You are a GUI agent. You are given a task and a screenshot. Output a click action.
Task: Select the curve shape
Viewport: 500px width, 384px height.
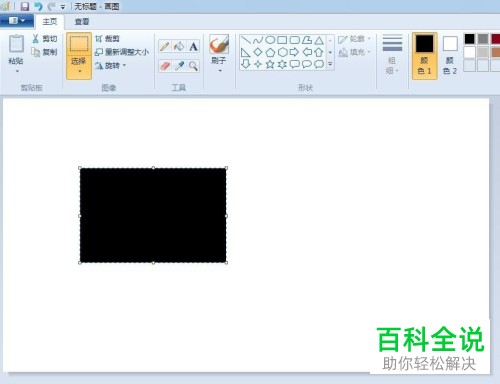coord(258,40)
